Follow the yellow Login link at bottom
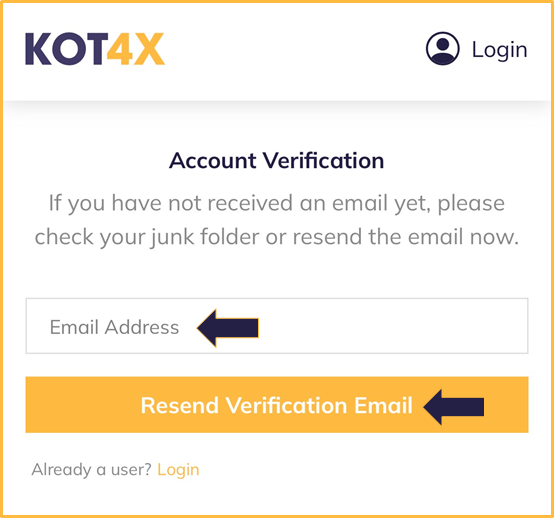 point(178,470)
